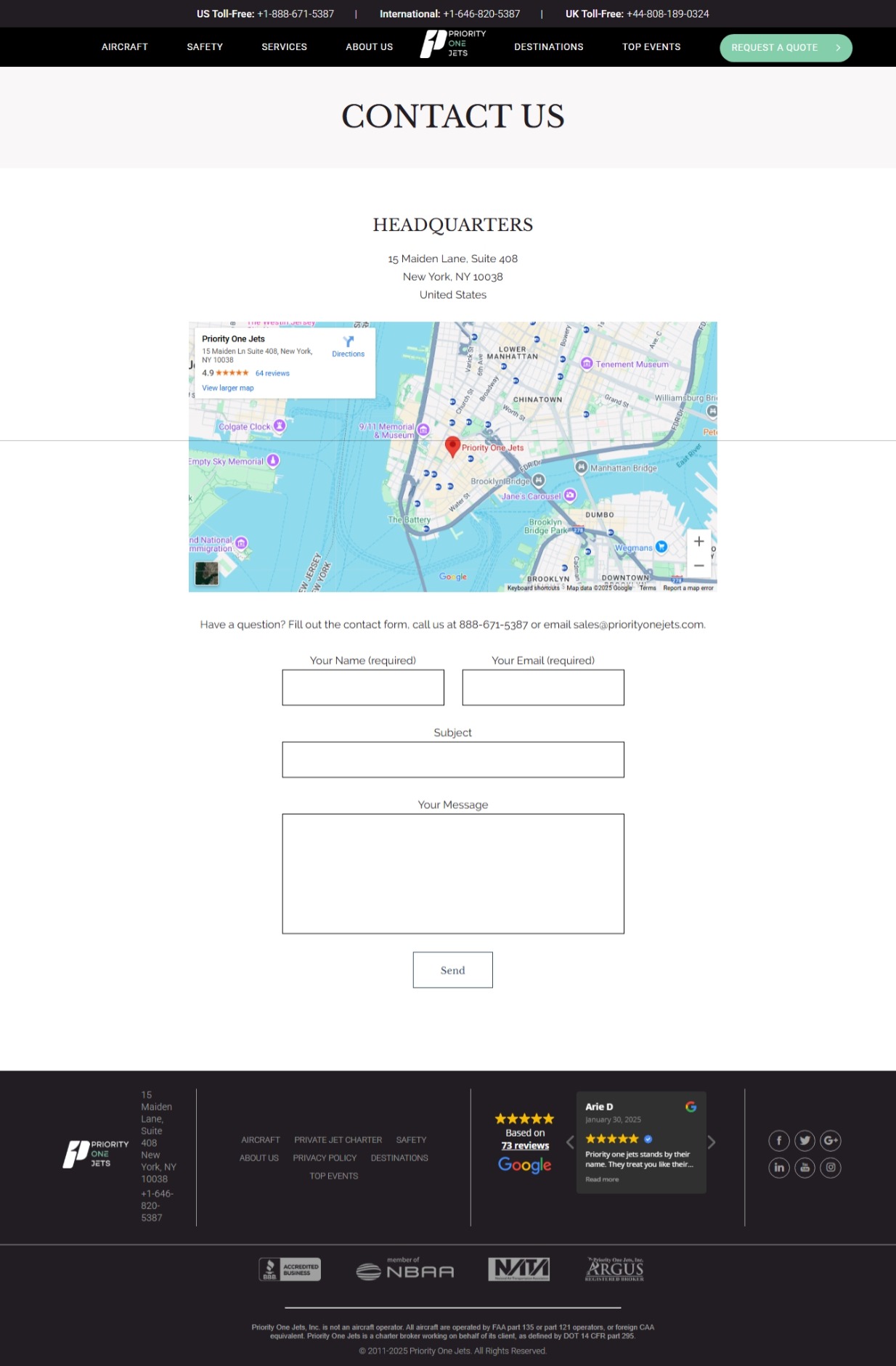Open the YouTube icon in the footer

tap(805, 1168)
